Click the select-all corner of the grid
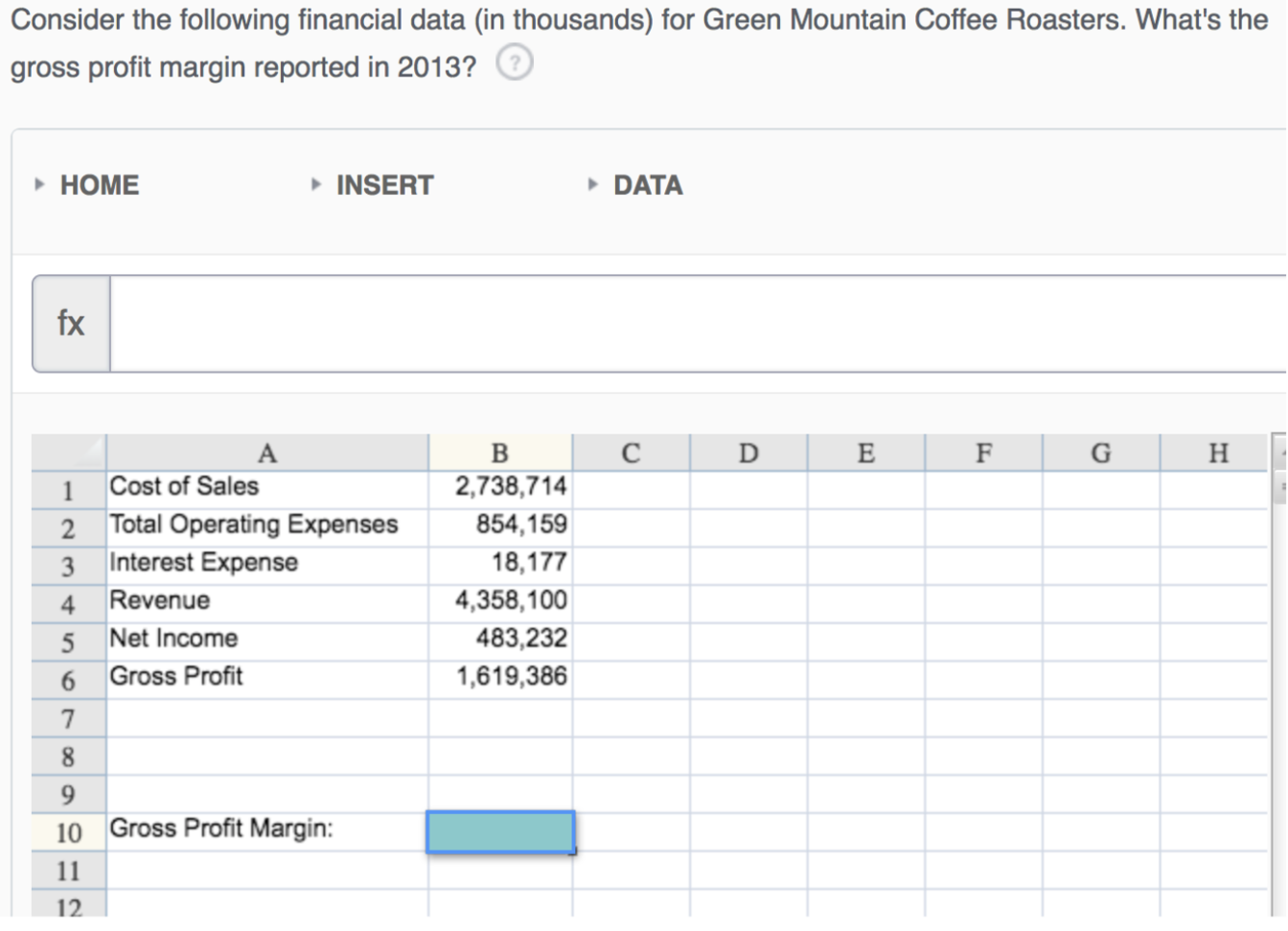This screenshot has width=1288, height=931. [x=69, y=452]
